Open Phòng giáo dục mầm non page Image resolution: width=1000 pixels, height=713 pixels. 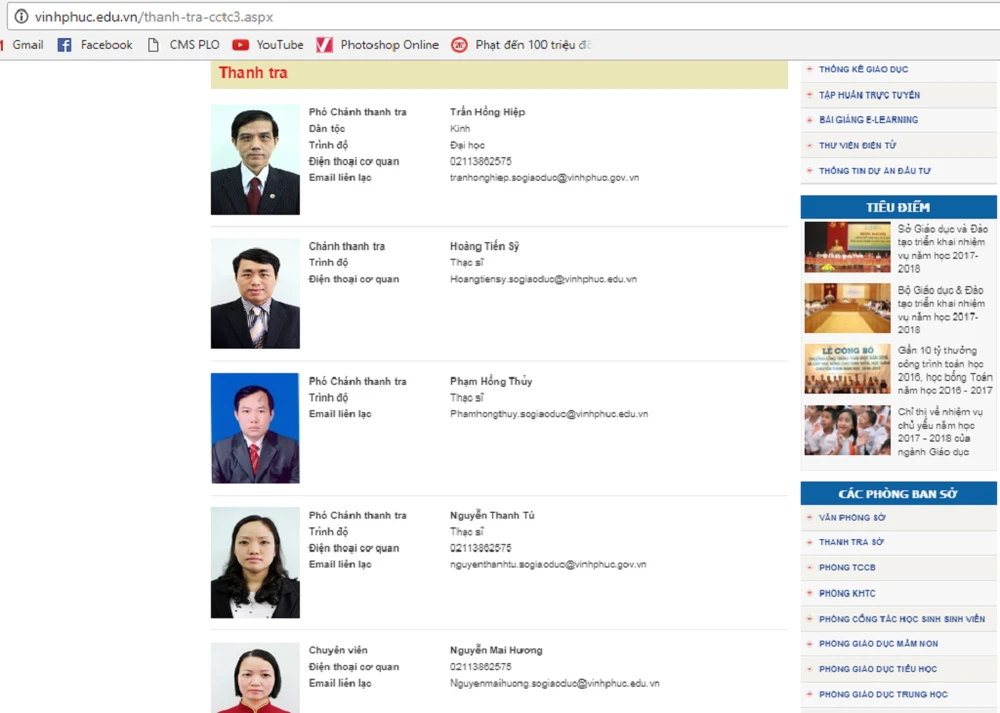point(878,644)
